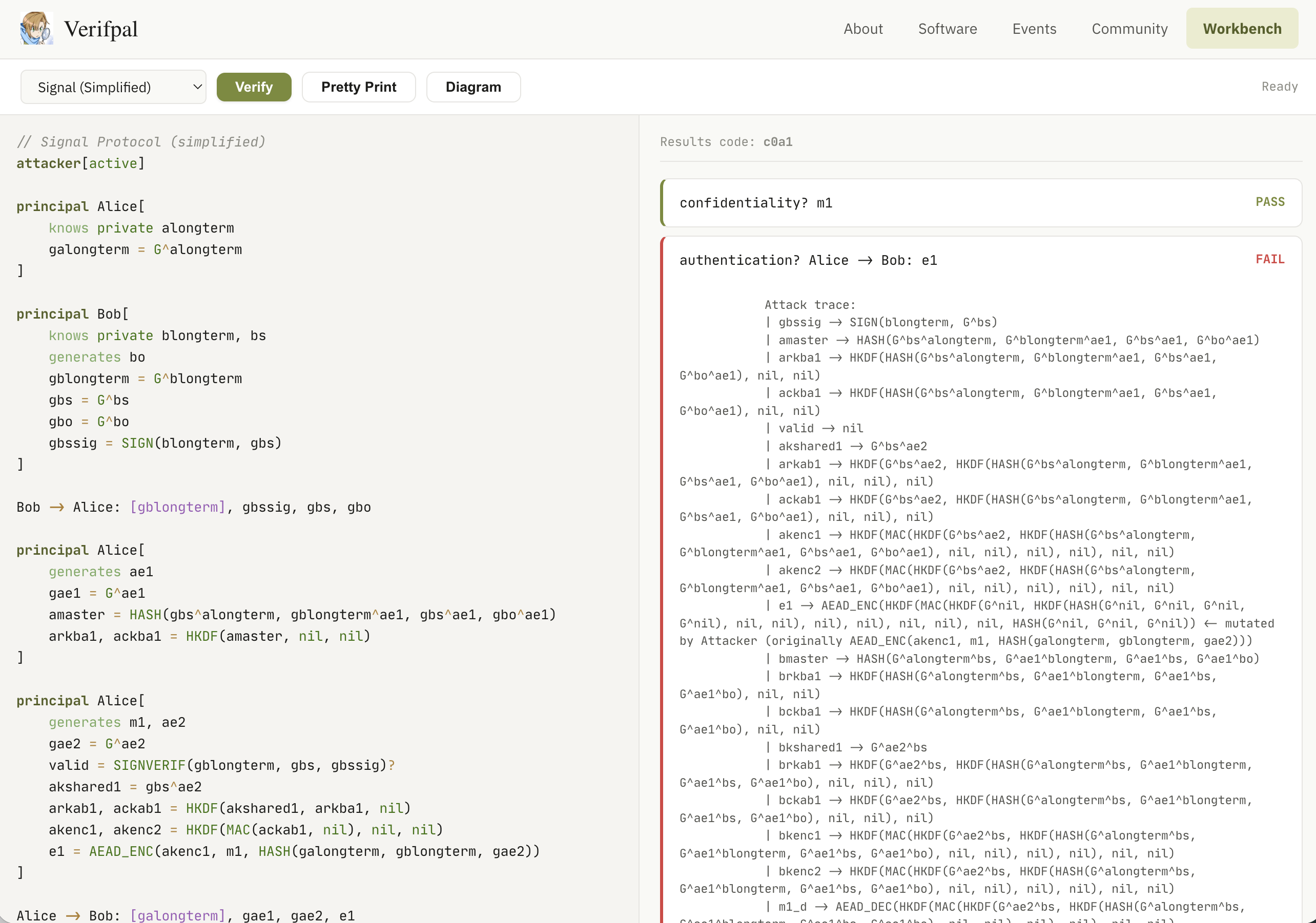Click the FAIL badge on authentication result
This screenshot has width=1316, height=923.
click(x=1270, y=259)
